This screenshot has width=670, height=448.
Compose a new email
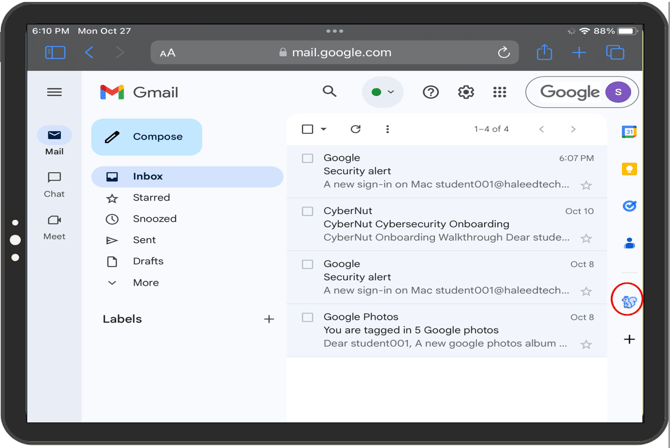click(x=147, y=137)
